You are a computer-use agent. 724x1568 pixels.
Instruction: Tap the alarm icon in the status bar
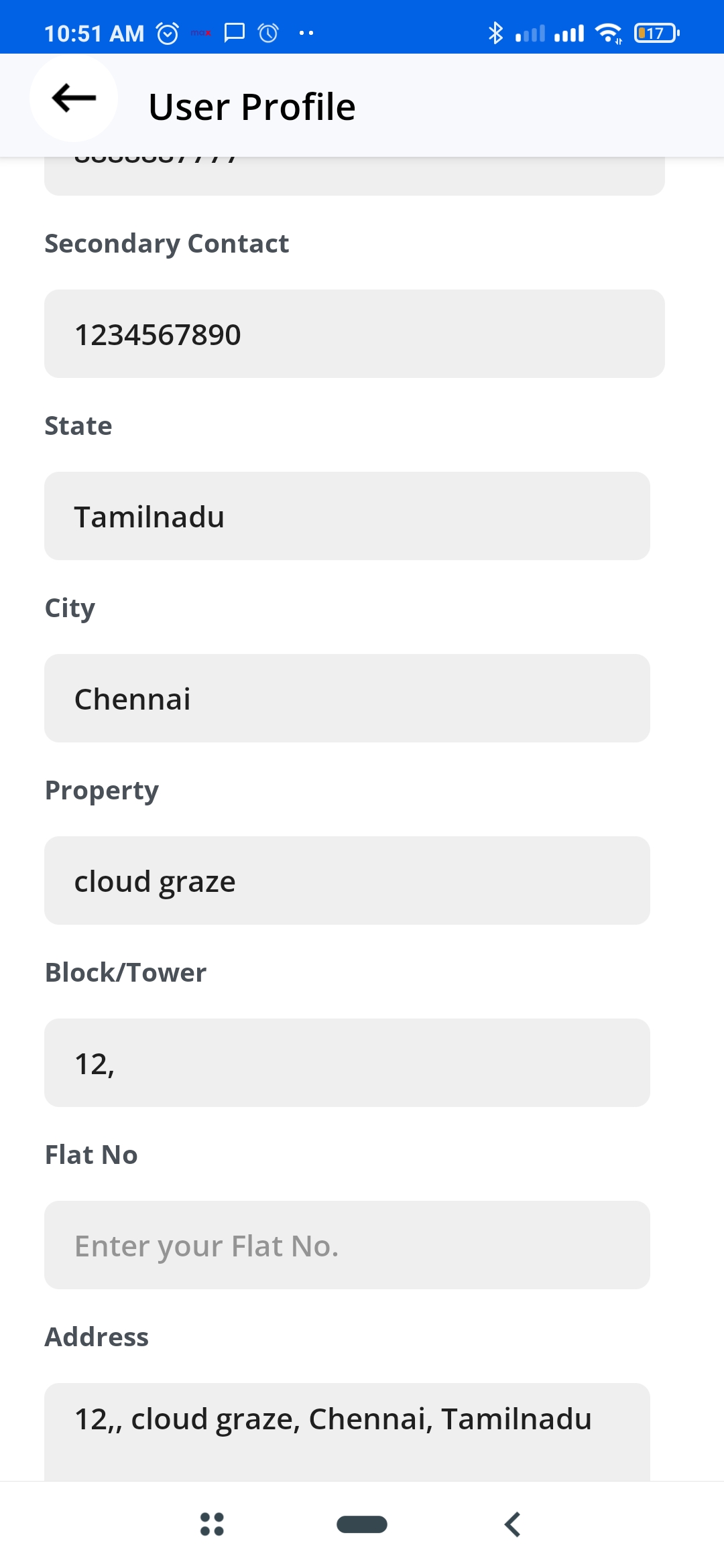168,33
